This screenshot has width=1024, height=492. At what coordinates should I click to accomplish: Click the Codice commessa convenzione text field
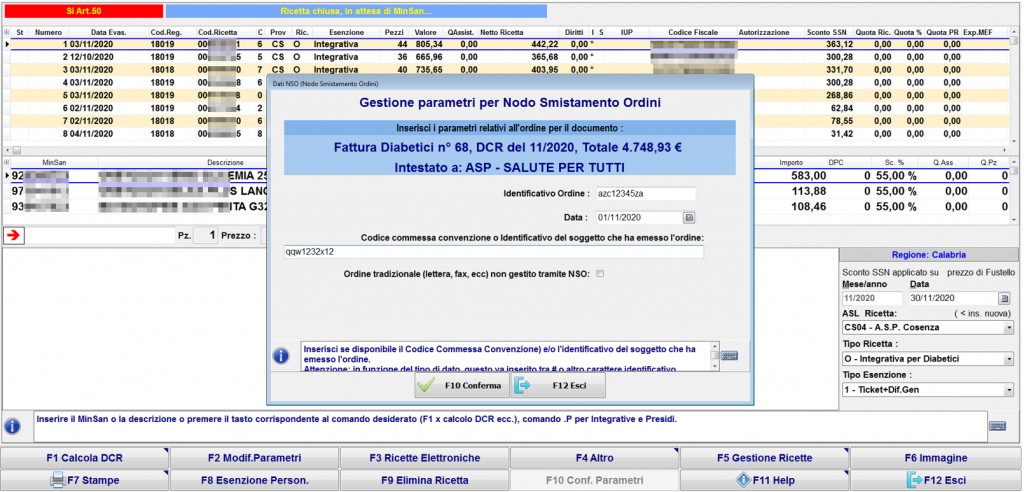coord(494,253)
